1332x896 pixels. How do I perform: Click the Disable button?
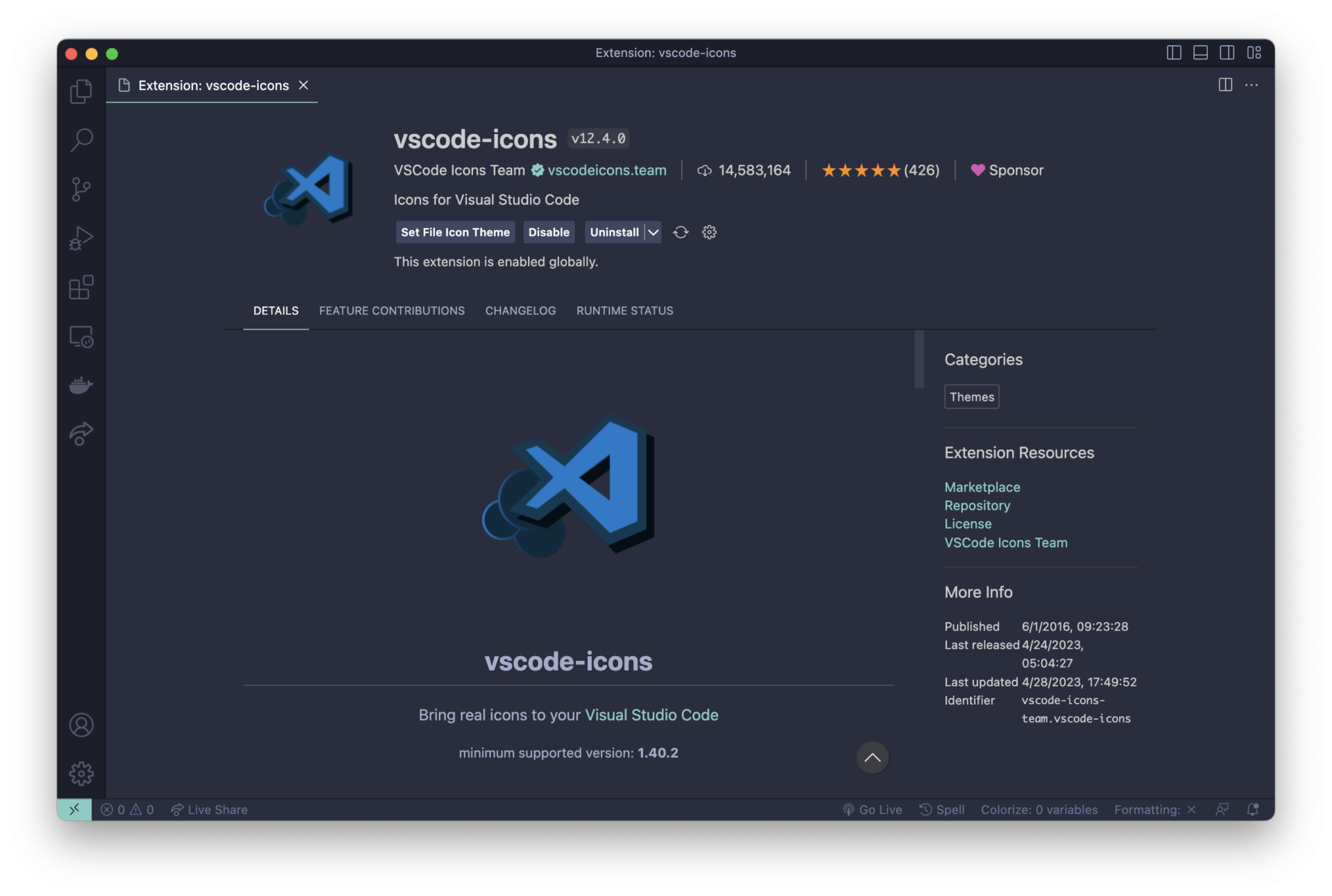click(549, 232)
